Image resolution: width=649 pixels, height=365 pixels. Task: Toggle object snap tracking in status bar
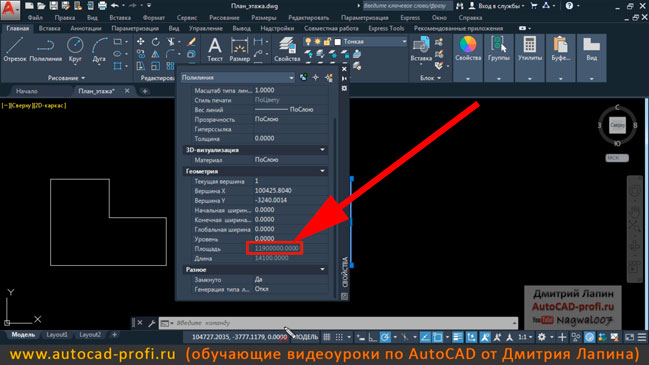[425, 337]
